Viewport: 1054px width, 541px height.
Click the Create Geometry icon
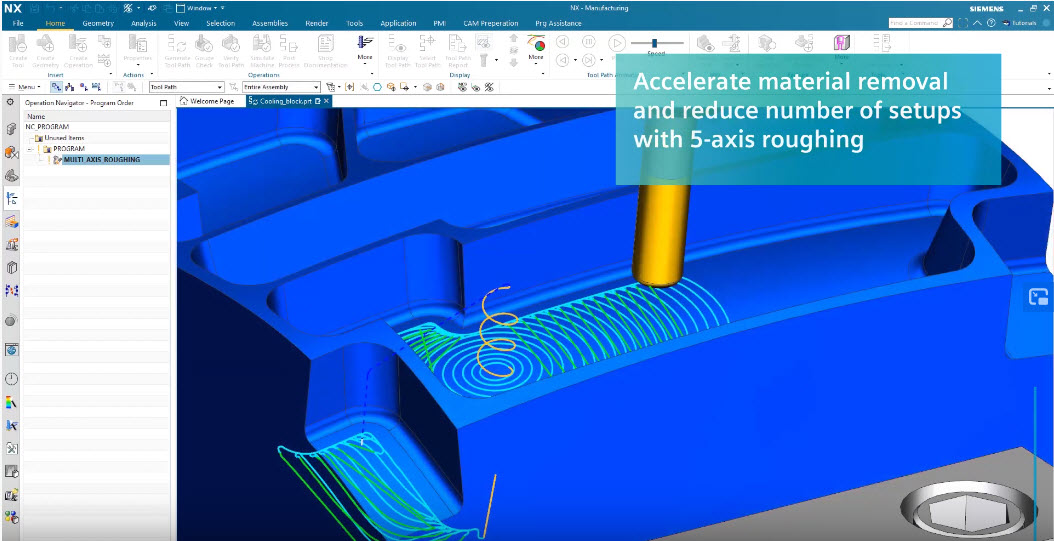point(46,44)
